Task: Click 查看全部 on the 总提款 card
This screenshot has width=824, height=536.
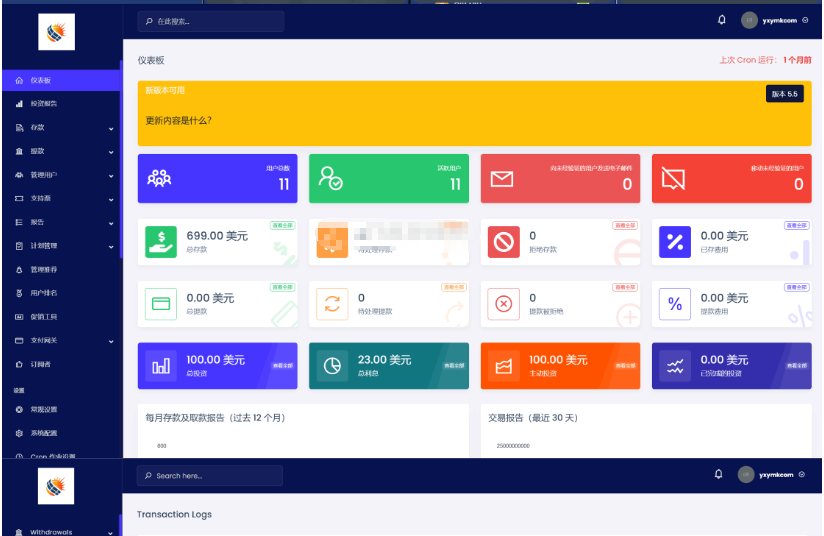Action: pos(283,287)
